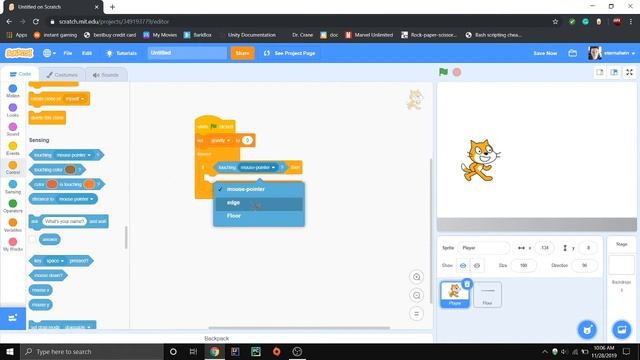Image resolution: width=640 pixels, height=360 pixels.
Task: Toggle the 'answer' reporter checkbox
Action: click(33, 239)
